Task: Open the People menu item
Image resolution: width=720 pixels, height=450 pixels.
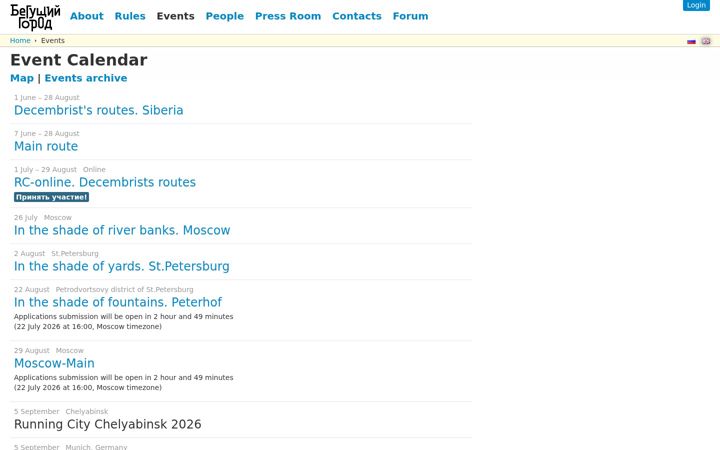Action: coord(225,16)
